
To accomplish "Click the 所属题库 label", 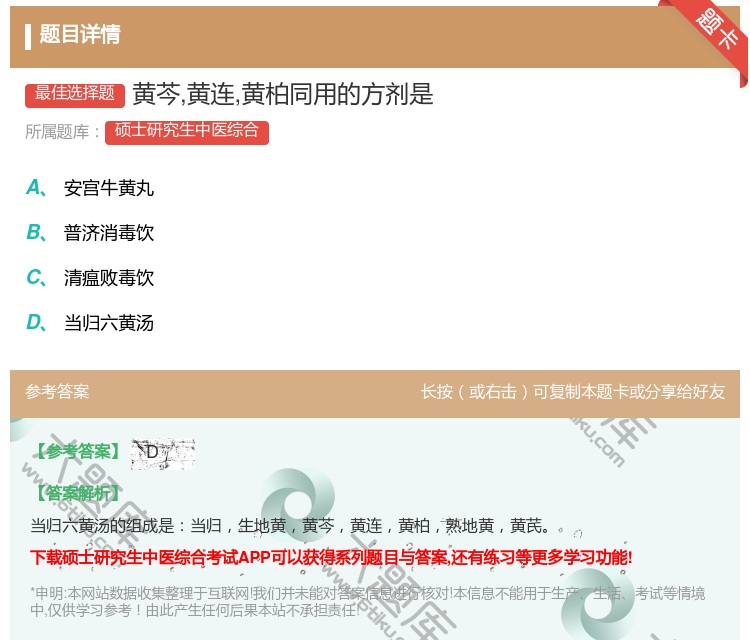I will pyautogui.click(x=62, y=132).
